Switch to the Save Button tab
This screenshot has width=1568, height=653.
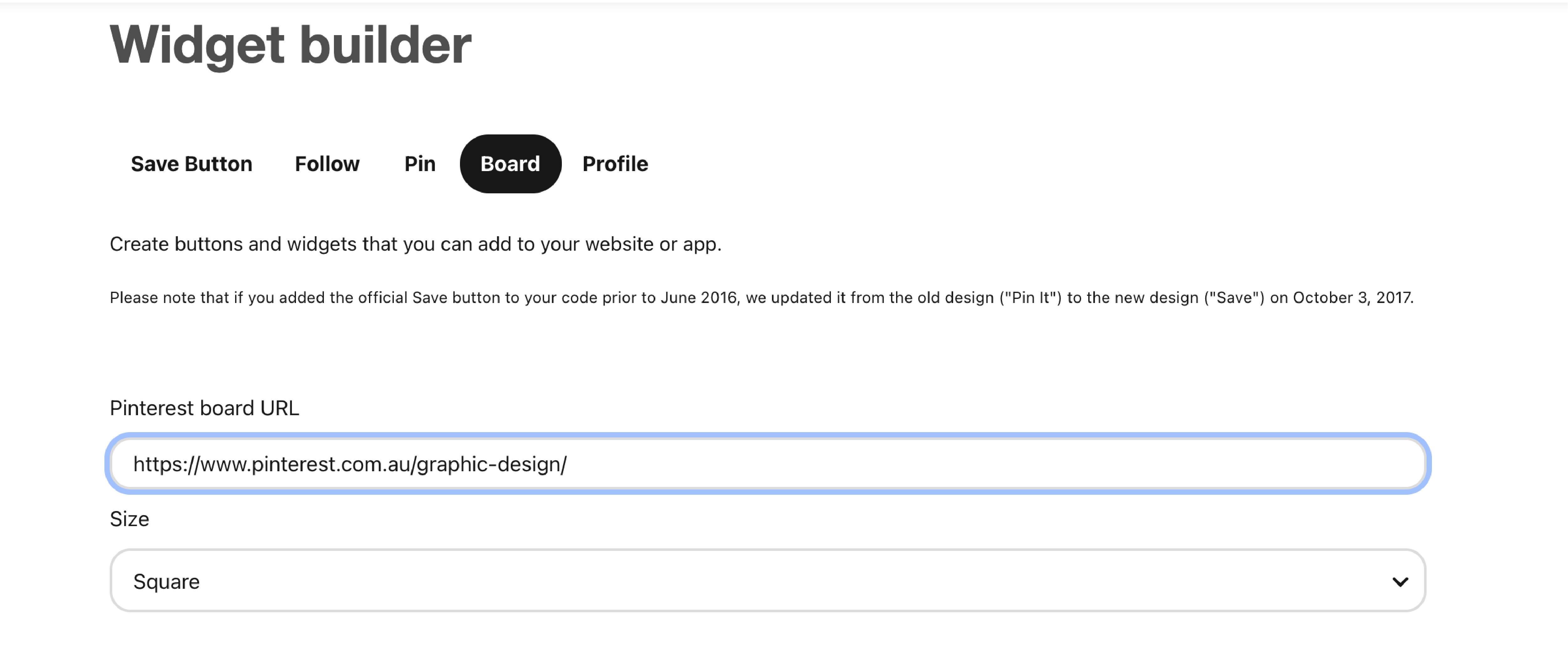pos(191,164)
